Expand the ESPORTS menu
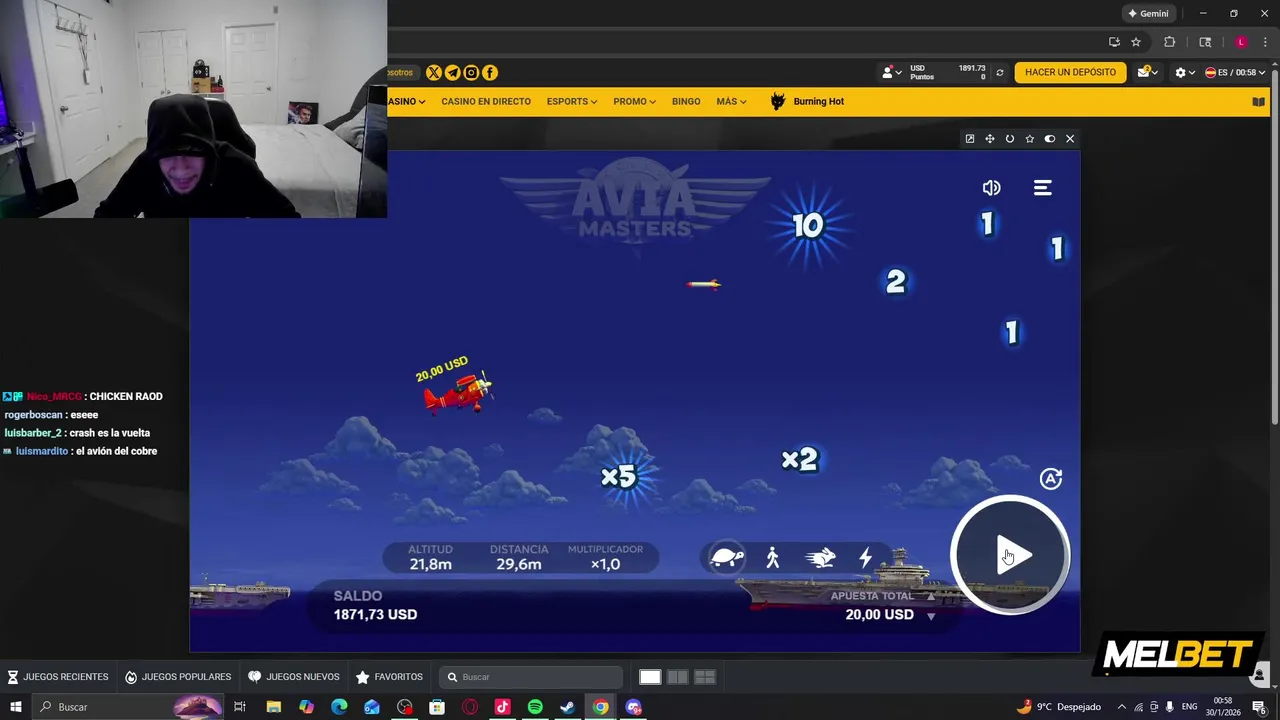Screen dimensions: 1280x720 [x=571, y=101]
